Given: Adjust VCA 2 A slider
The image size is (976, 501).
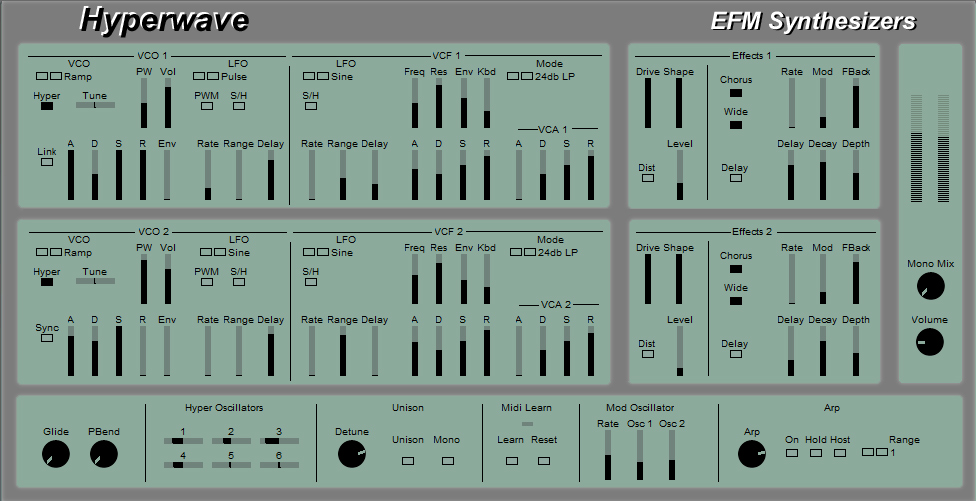Looking at the screenshot, I should pos(519,351).
